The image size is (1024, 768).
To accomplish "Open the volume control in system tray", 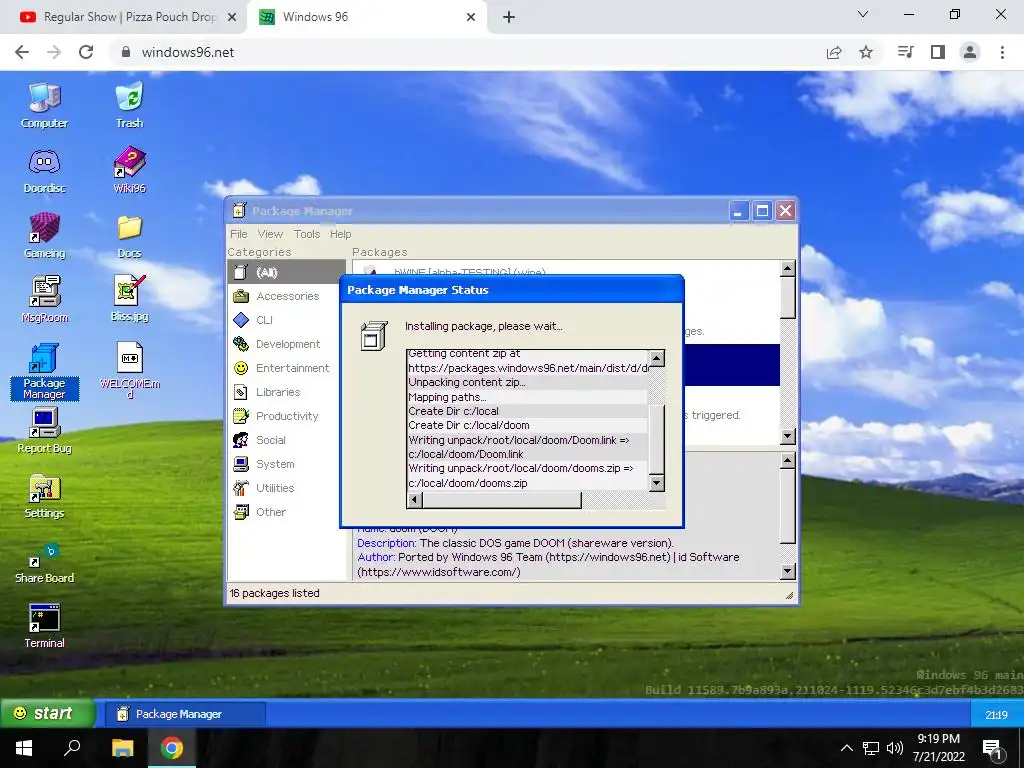I will (x=895, y=748).
